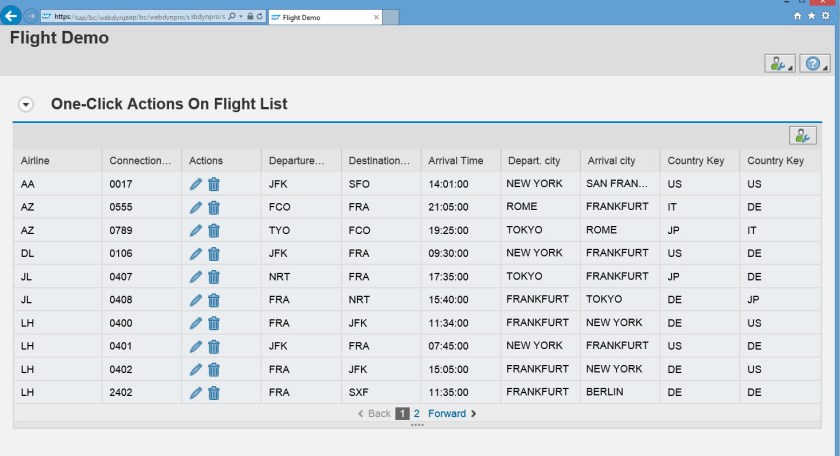Collapse the One-Click Actions panel

27,104
